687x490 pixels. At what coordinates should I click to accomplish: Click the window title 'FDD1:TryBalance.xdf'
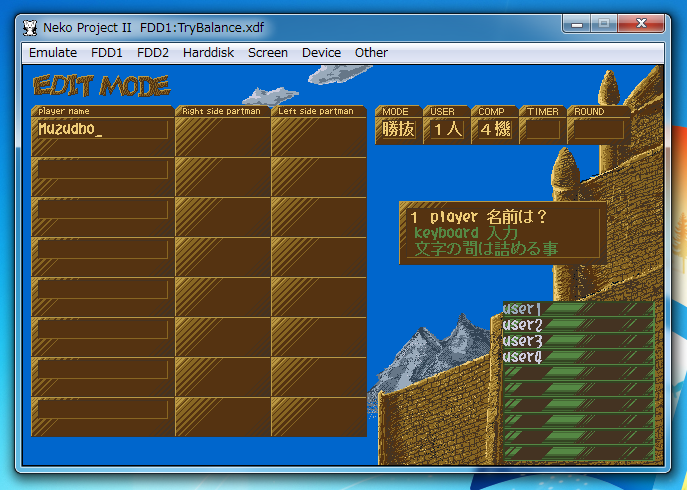(202, 28)
